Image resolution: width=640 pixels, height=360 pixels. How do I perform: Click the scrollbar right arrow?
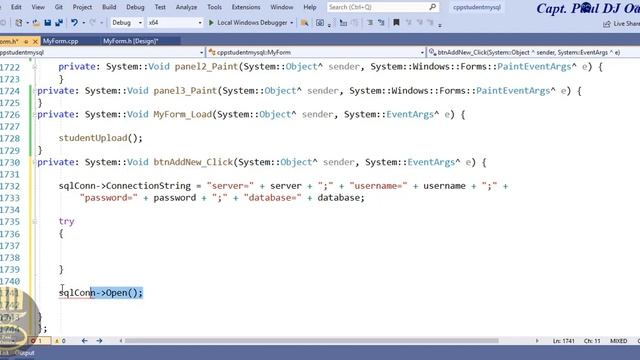537,340
